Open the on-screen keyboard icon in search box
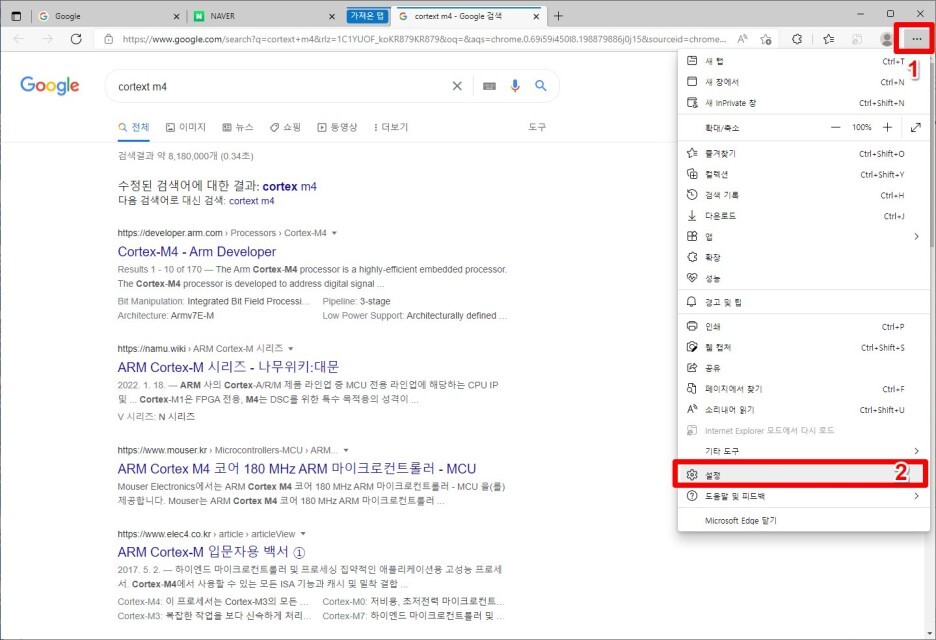 tap(489, 87)
